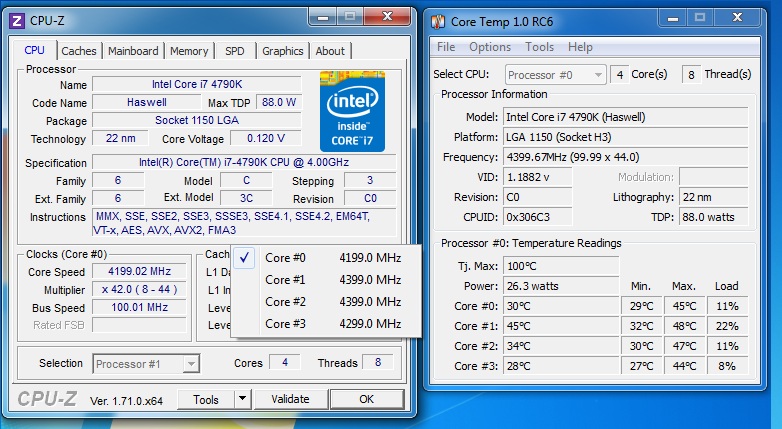Click the Technology value 22 nm in CPU-Z

pos(120,138)
